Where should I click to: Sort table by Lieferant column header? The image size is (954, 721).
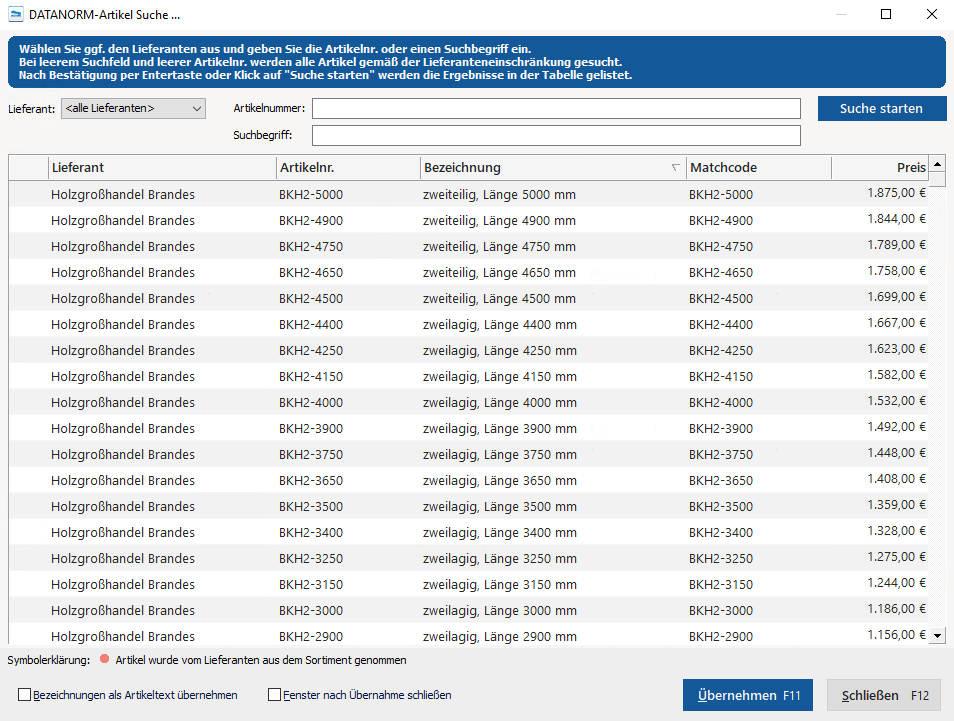[x=160, y=168]
